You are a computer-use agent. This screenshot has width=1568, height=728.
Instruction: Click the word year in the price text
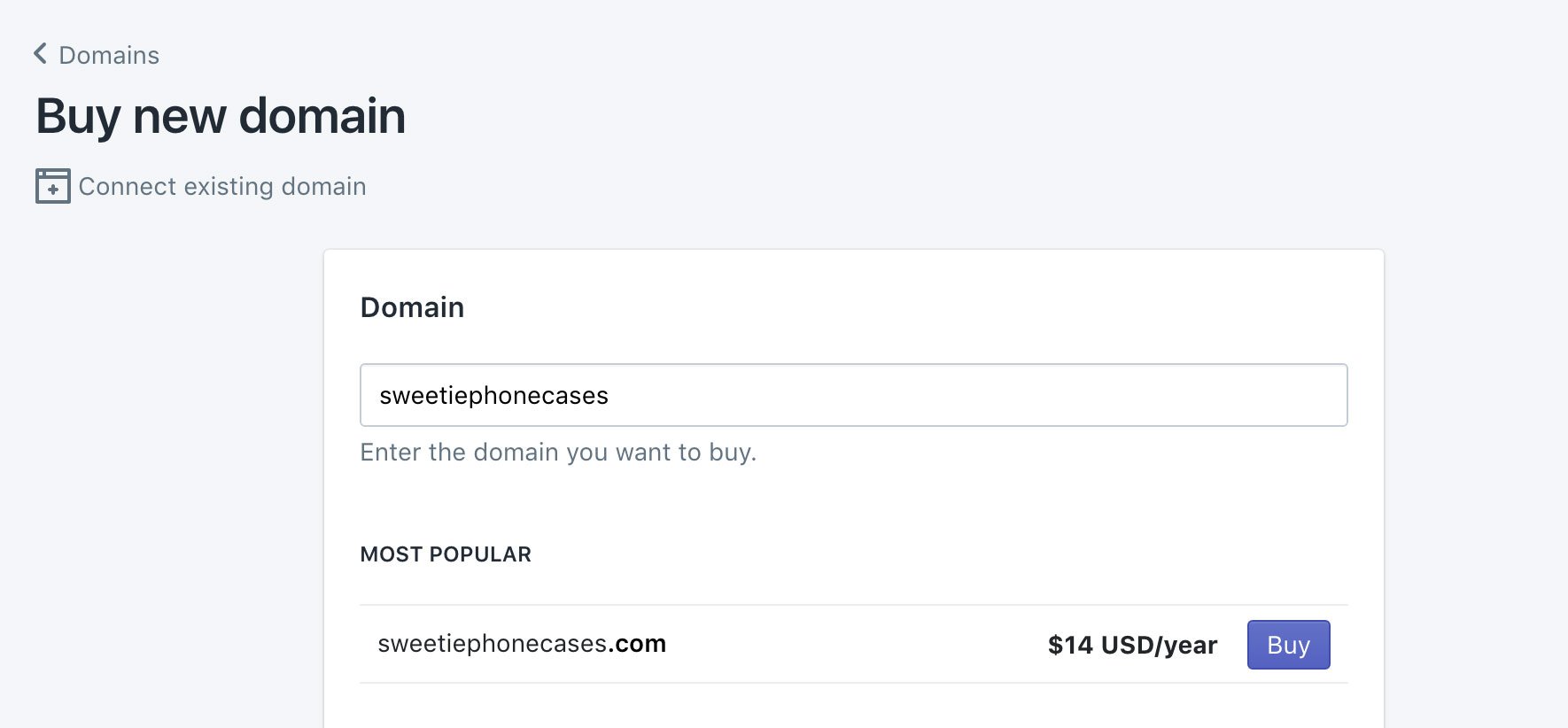click(x=1190, y=646)
